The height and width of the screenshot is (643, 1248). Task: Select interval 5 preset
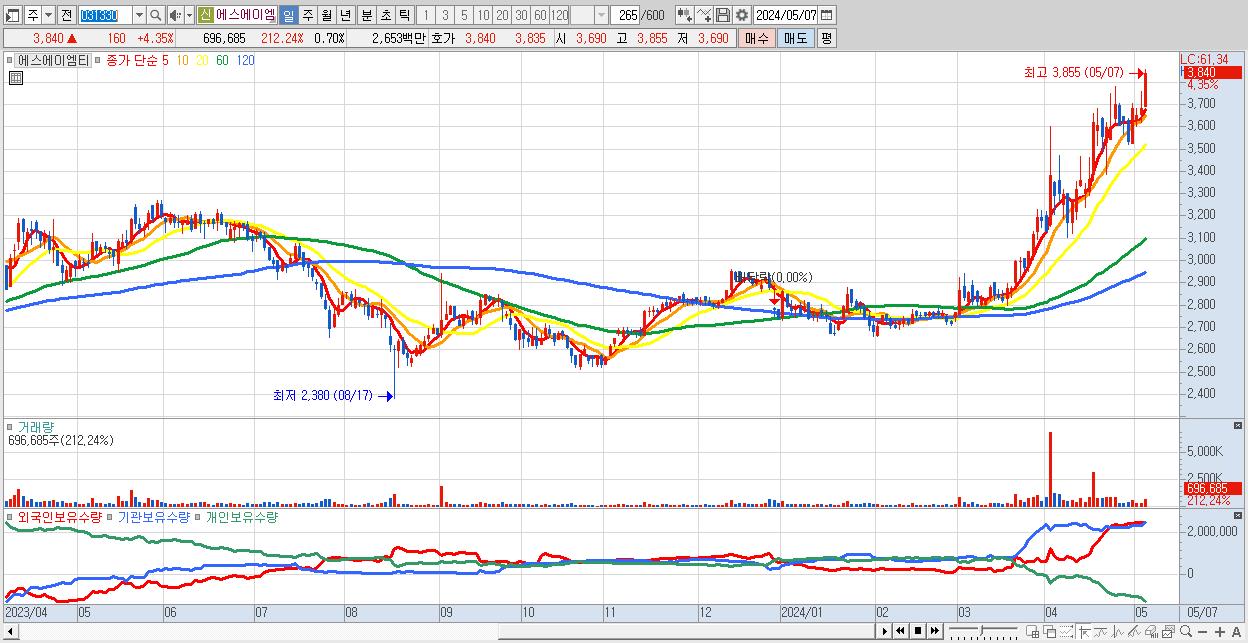click(x=464, y=15)
